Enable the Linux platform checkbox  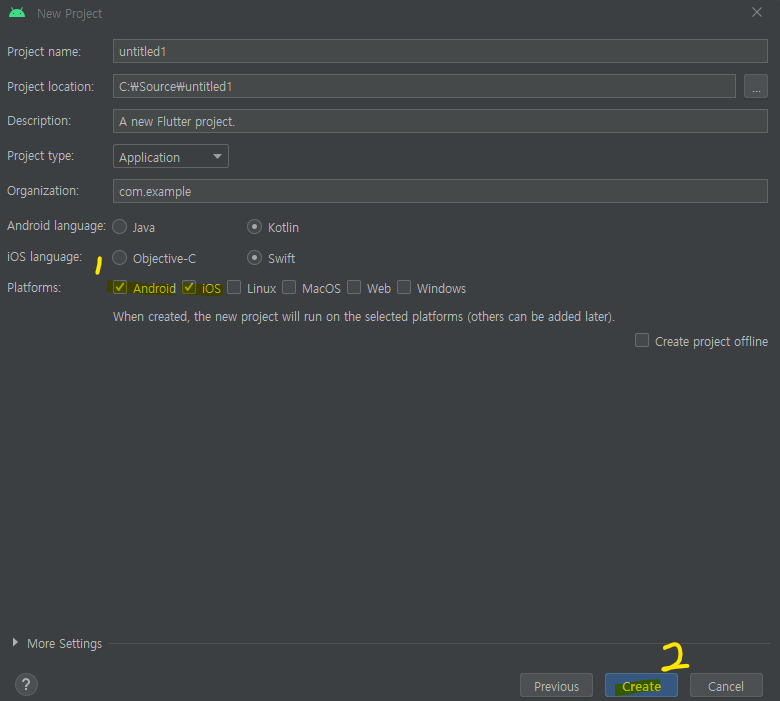pos(234,288)
